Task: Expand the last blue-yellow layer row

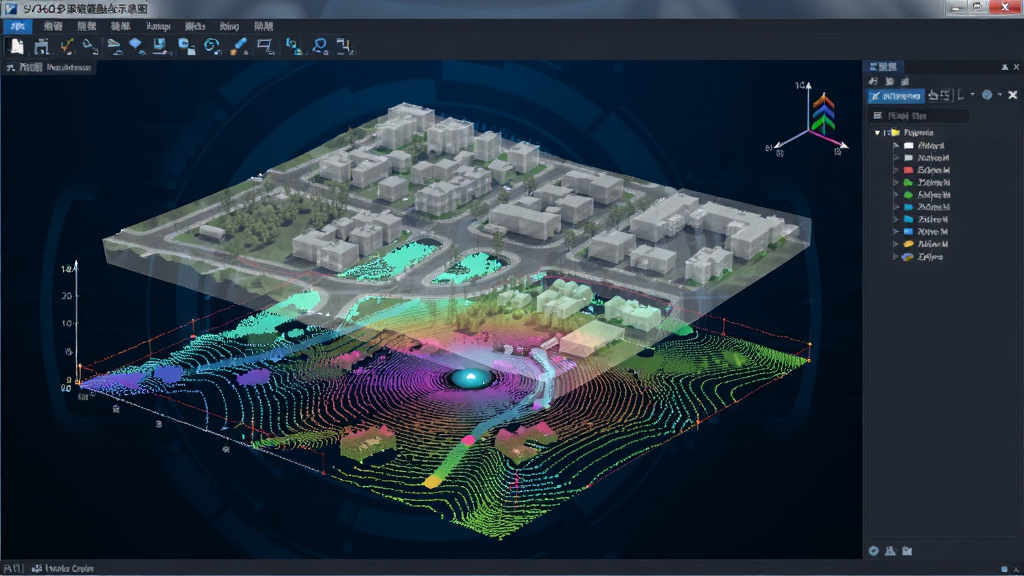Action: (x=896, y=257)
